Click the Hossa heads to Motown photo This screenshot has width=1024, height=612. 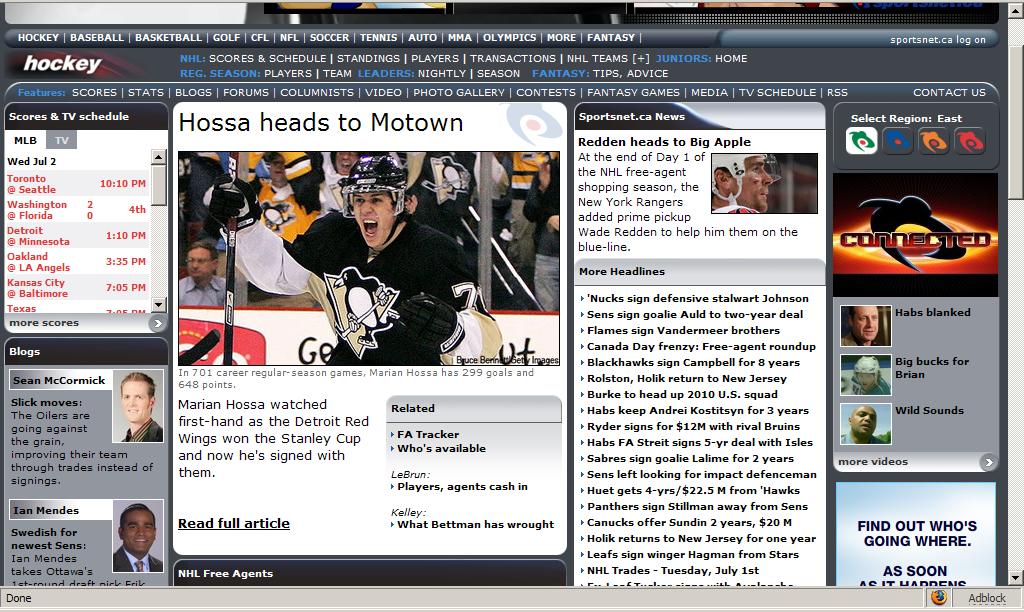coord(369,259)
